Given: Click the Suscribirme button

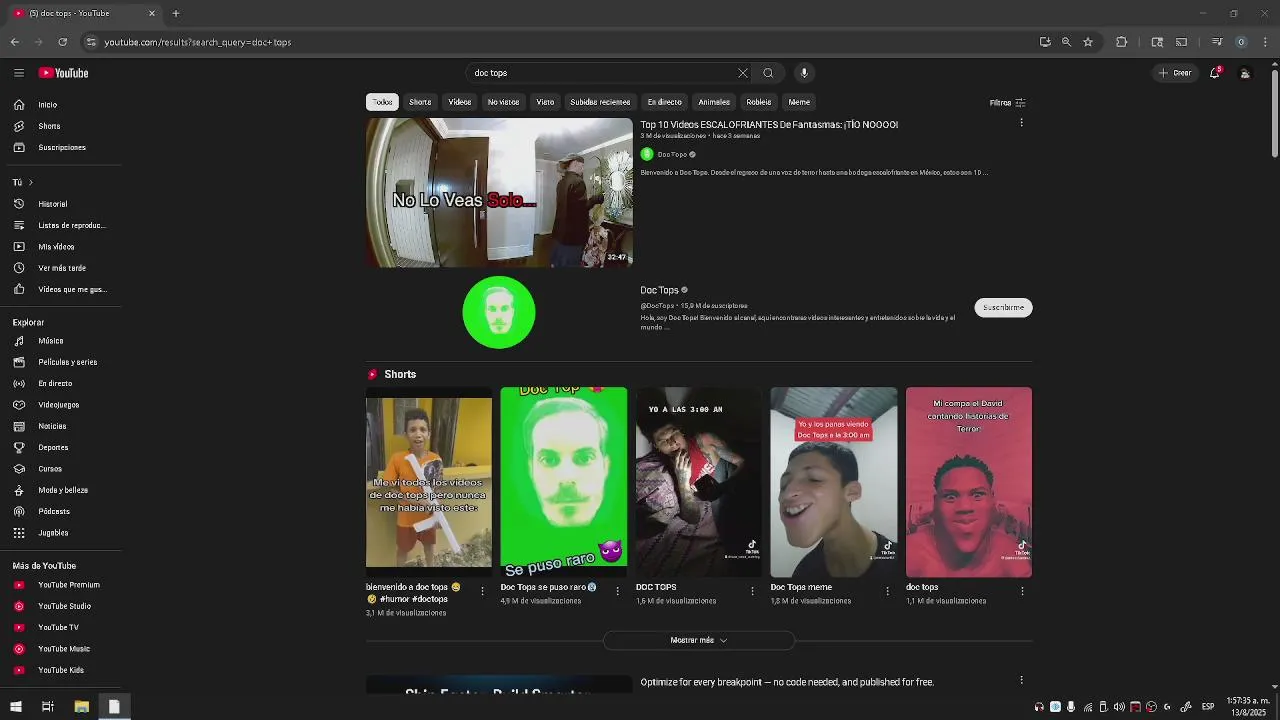Looking at the screenshot, I should click(1003, 308).
